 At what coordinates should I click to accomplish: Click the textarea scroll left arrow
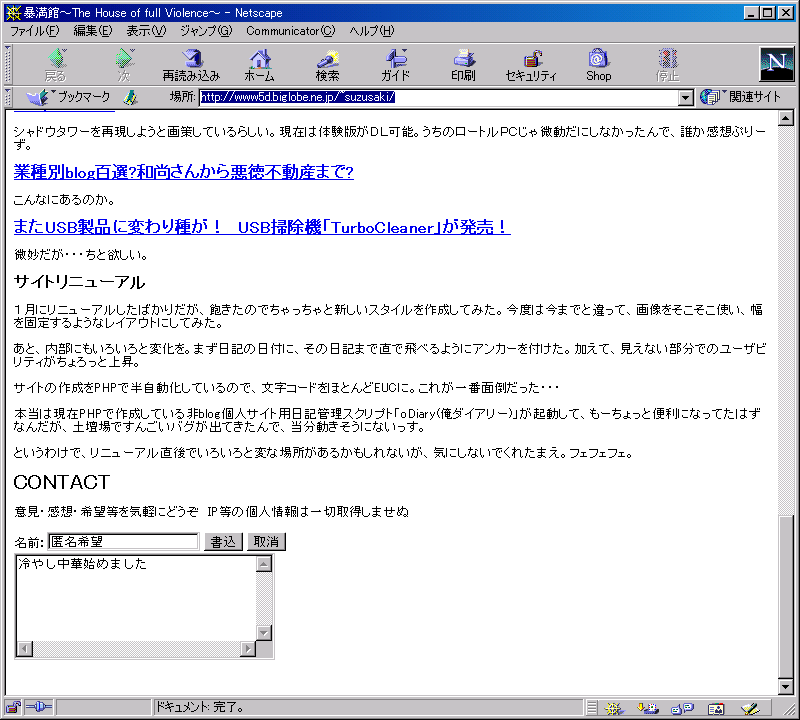[x=25, y=649]
